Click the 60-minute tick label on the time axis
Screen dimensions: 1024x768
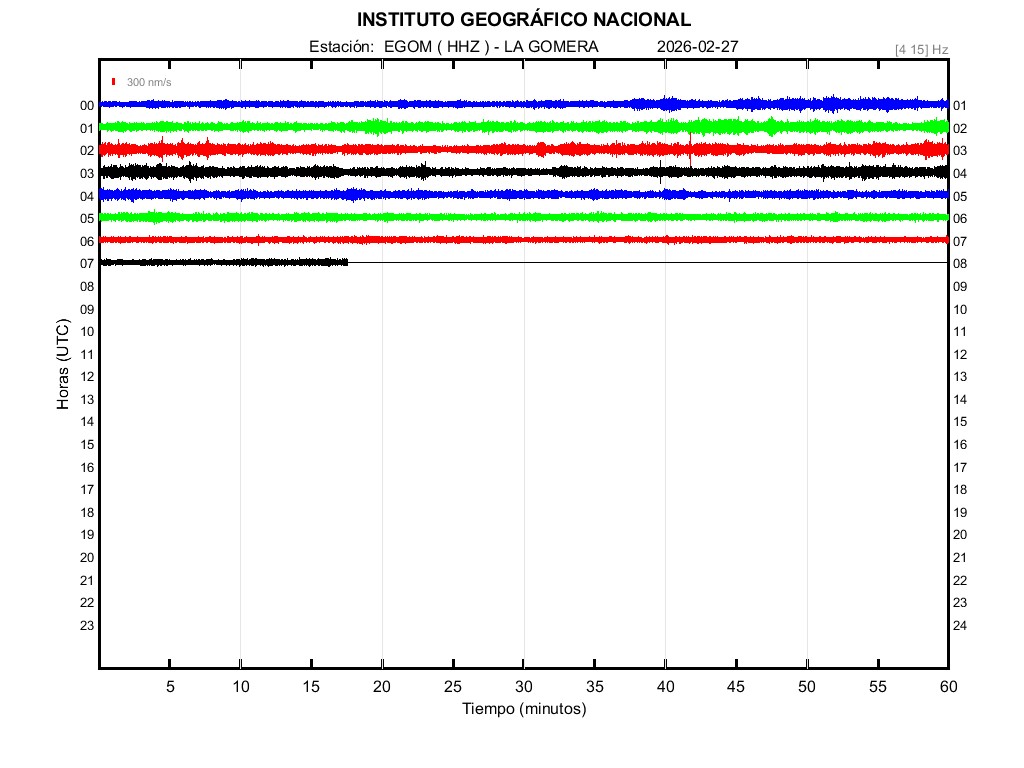[x=947, y=687]
